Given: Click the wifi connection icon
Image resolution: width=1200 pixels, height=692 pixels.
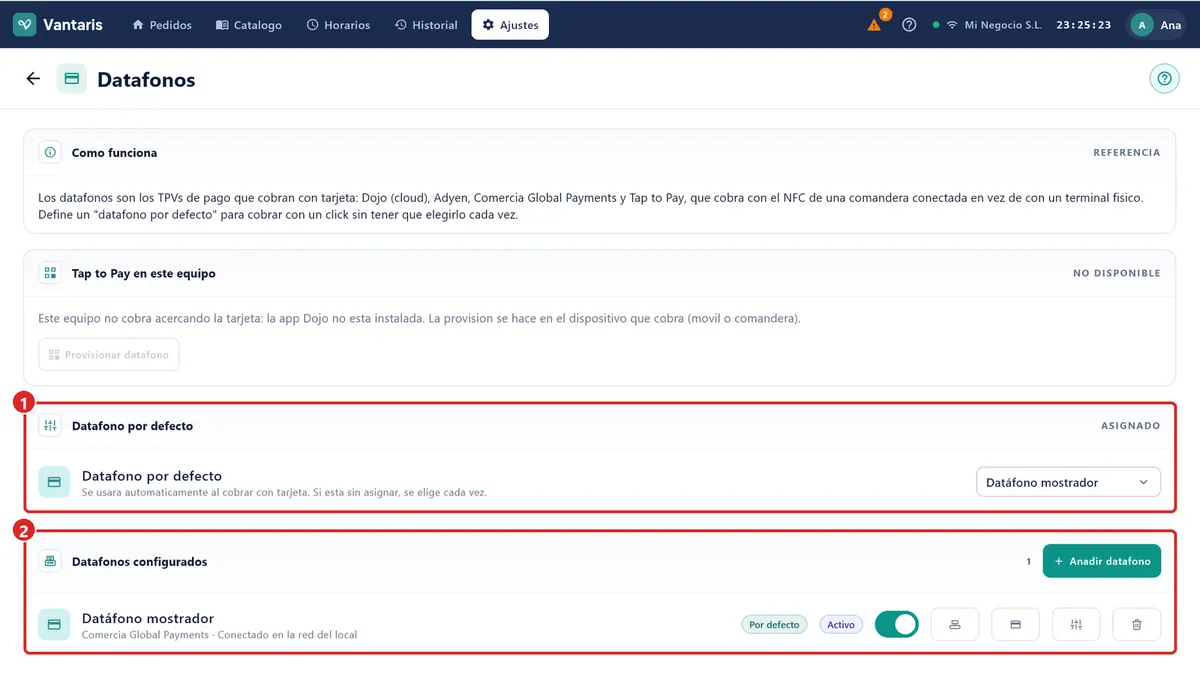Looking at the screenshot, I should pos(952,25).
